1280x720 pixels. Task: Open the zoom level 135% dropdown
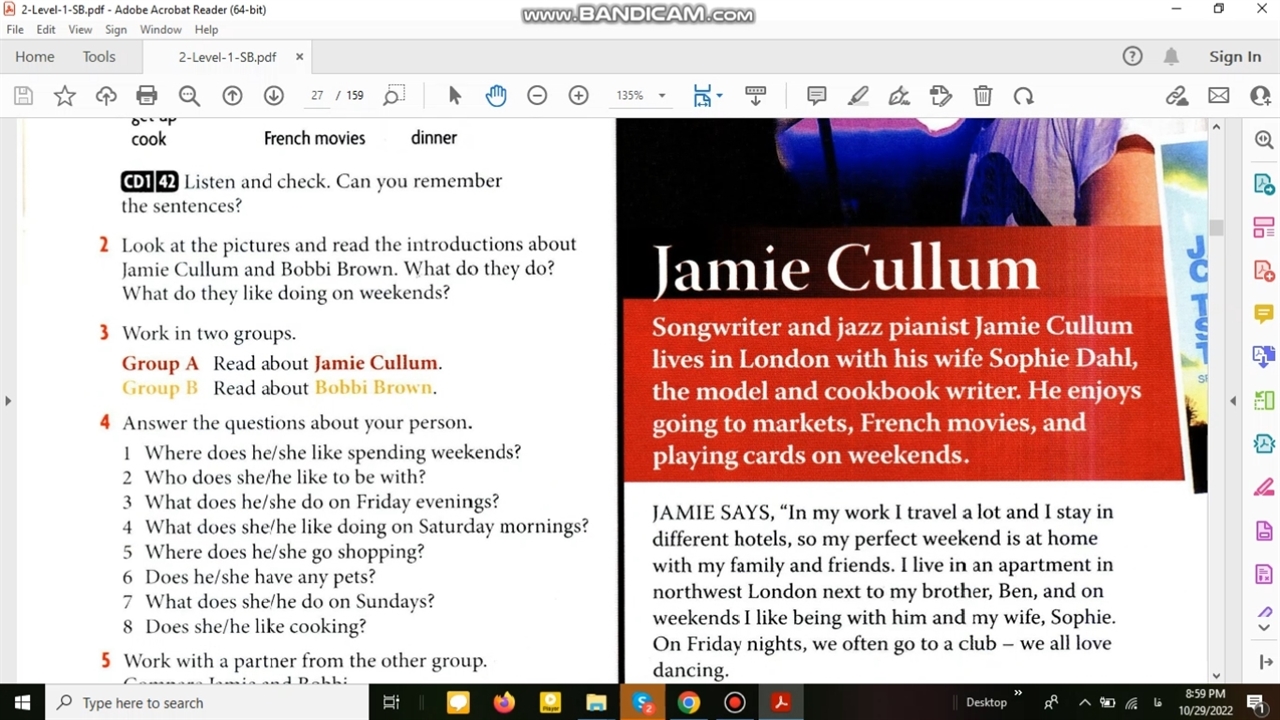(x=661, y=96)
